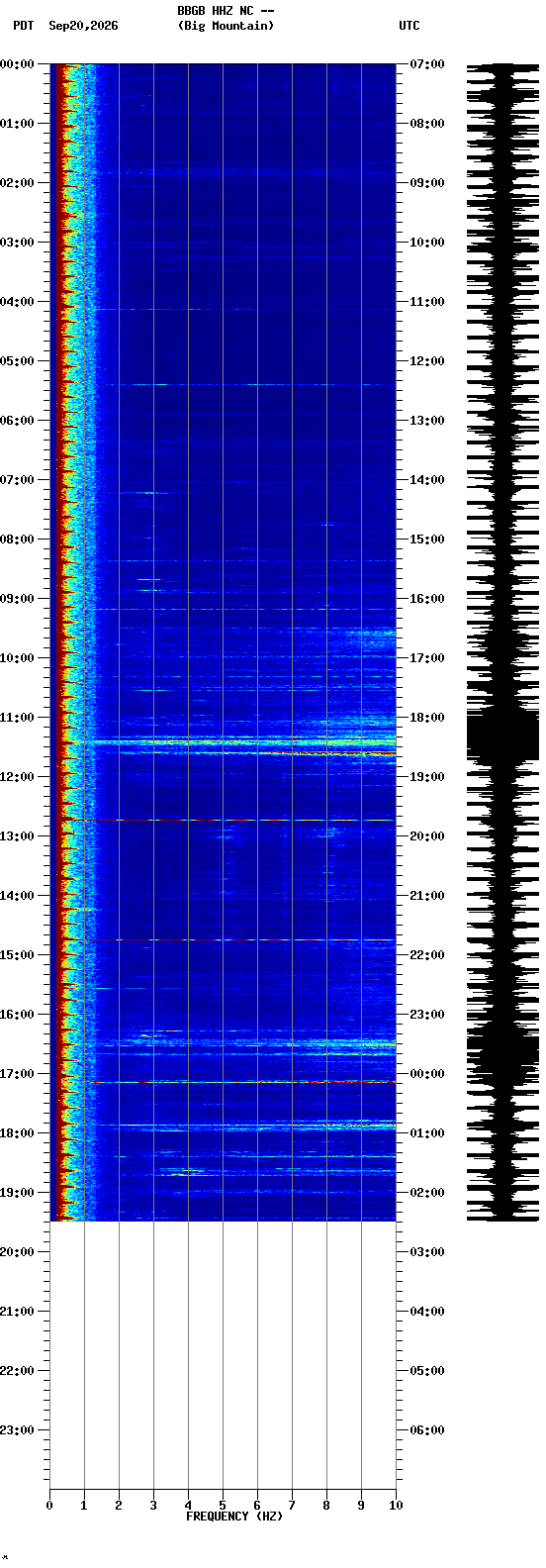
Task: Click the 19:00 UTC time label
Action: click(x=427, y=777)
